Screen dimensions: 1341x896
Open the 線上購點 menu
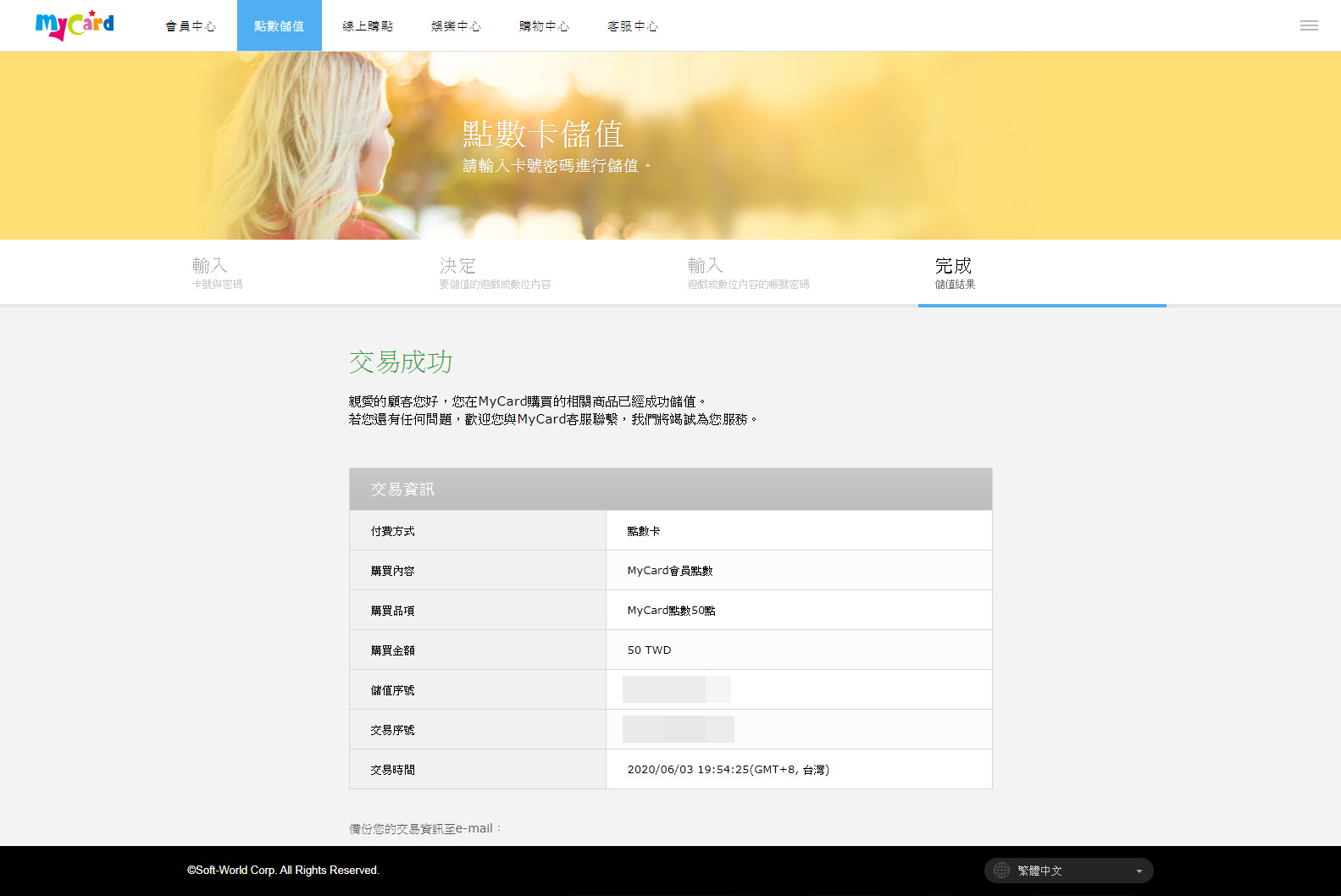[x=368, y=26]
